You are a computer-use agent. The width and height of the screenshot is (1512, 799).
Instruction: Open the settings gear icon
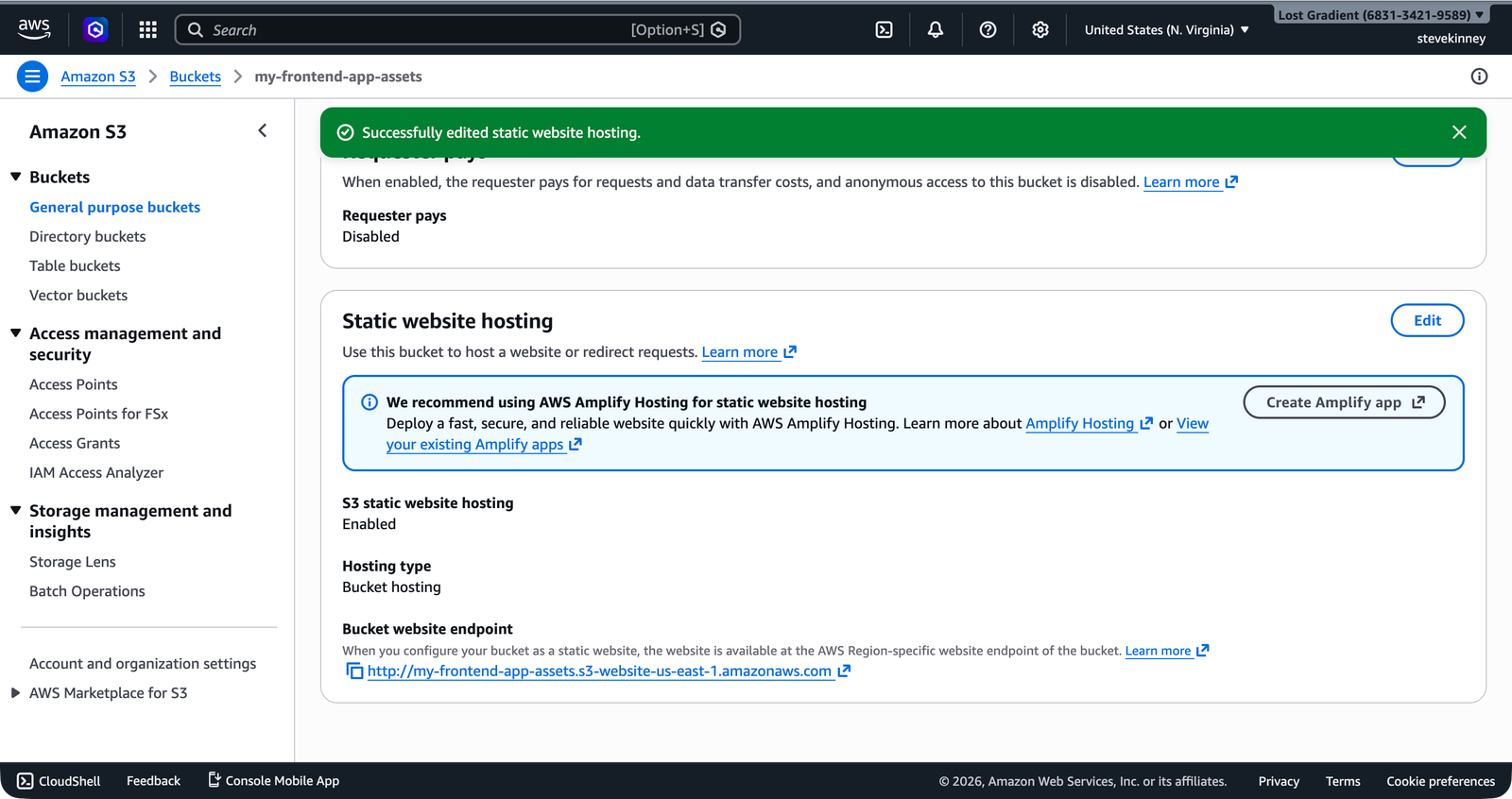tap(1040, 29)
